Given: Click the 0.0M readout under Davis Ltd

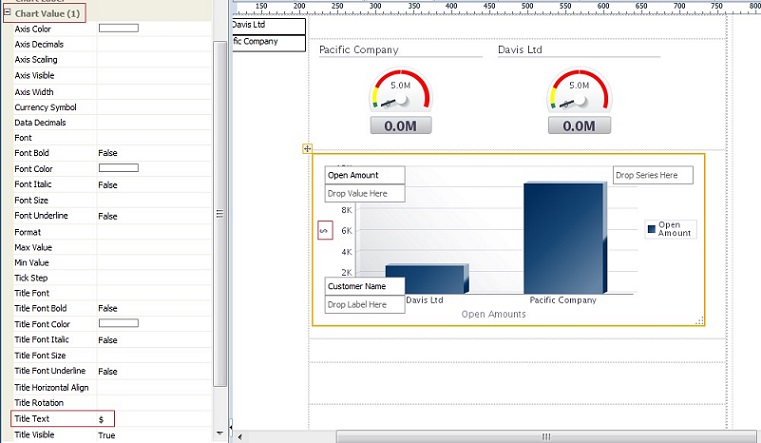Looking at the screenshot, I should coord(579,126).
